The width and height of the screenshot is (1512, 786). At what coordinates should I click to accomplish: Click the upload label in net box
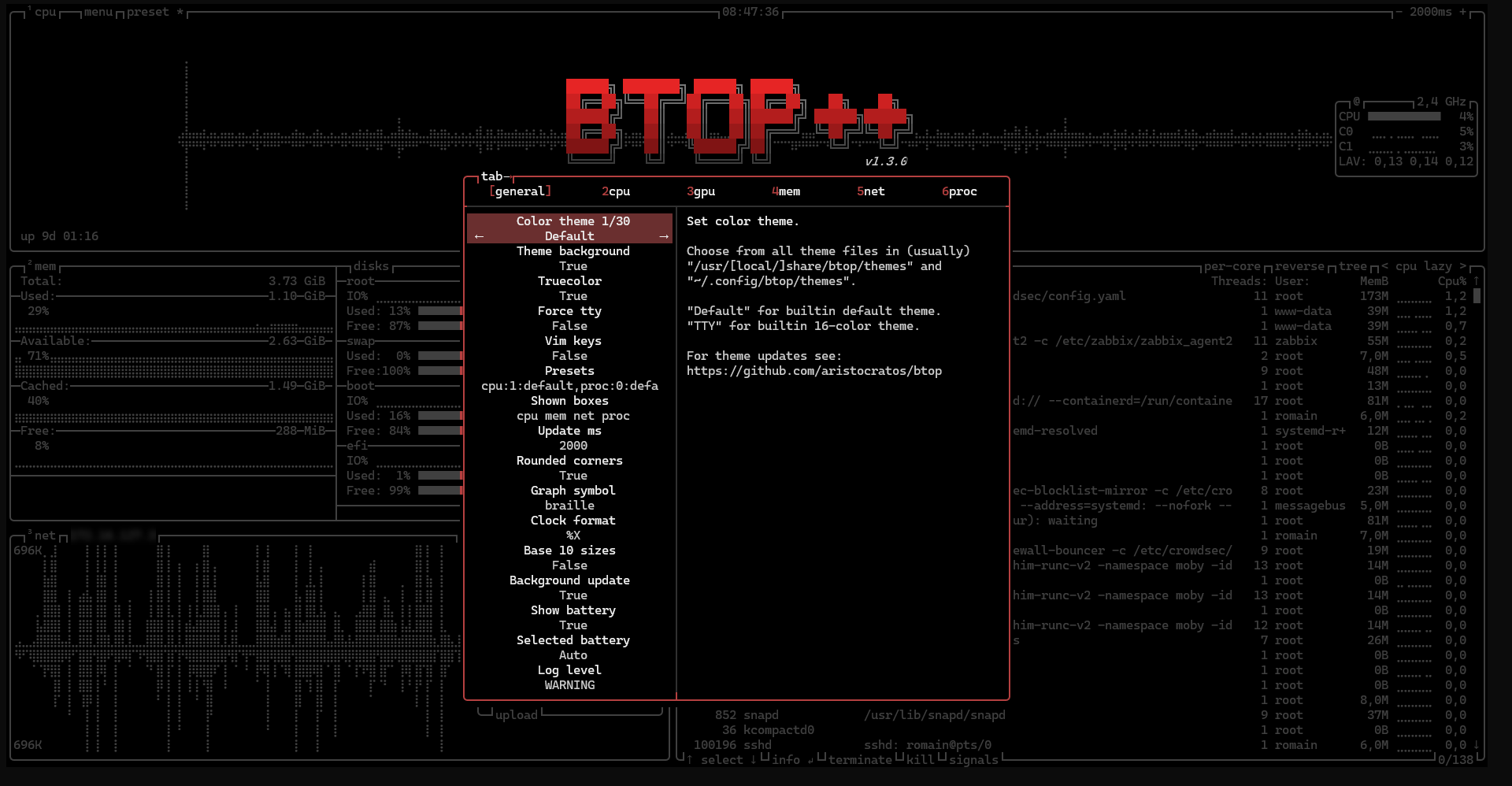coord(517,715)
